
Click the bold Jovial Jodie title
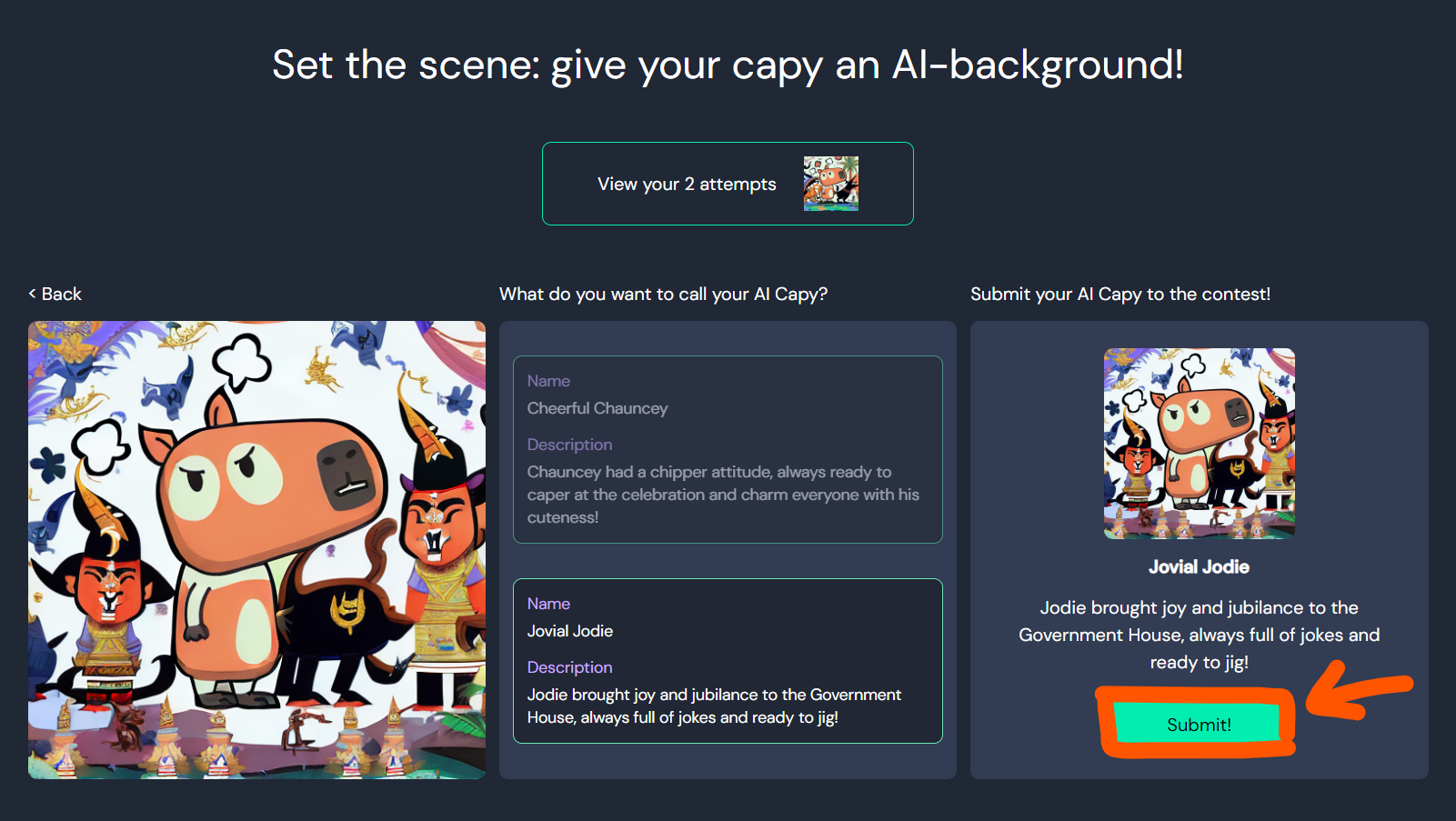tap(1199, 567)
